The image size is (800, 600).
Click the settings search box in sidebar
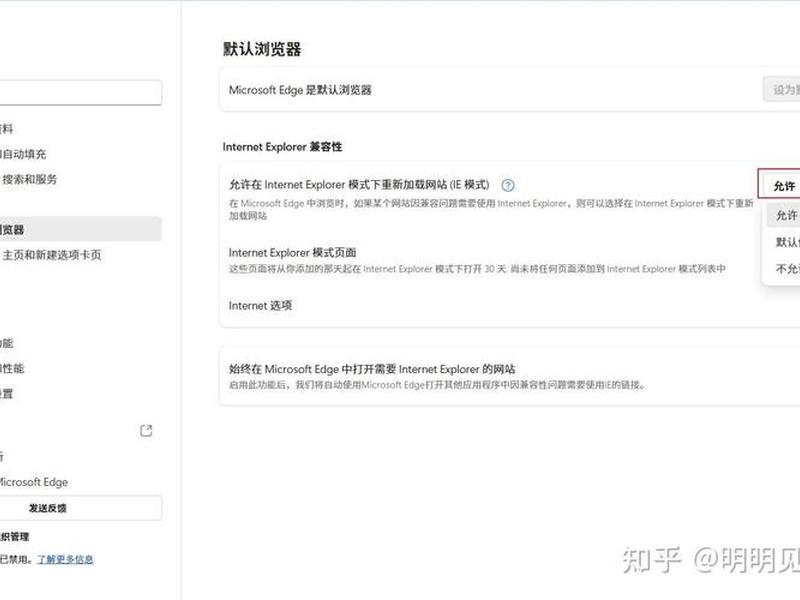pos(81,92)
